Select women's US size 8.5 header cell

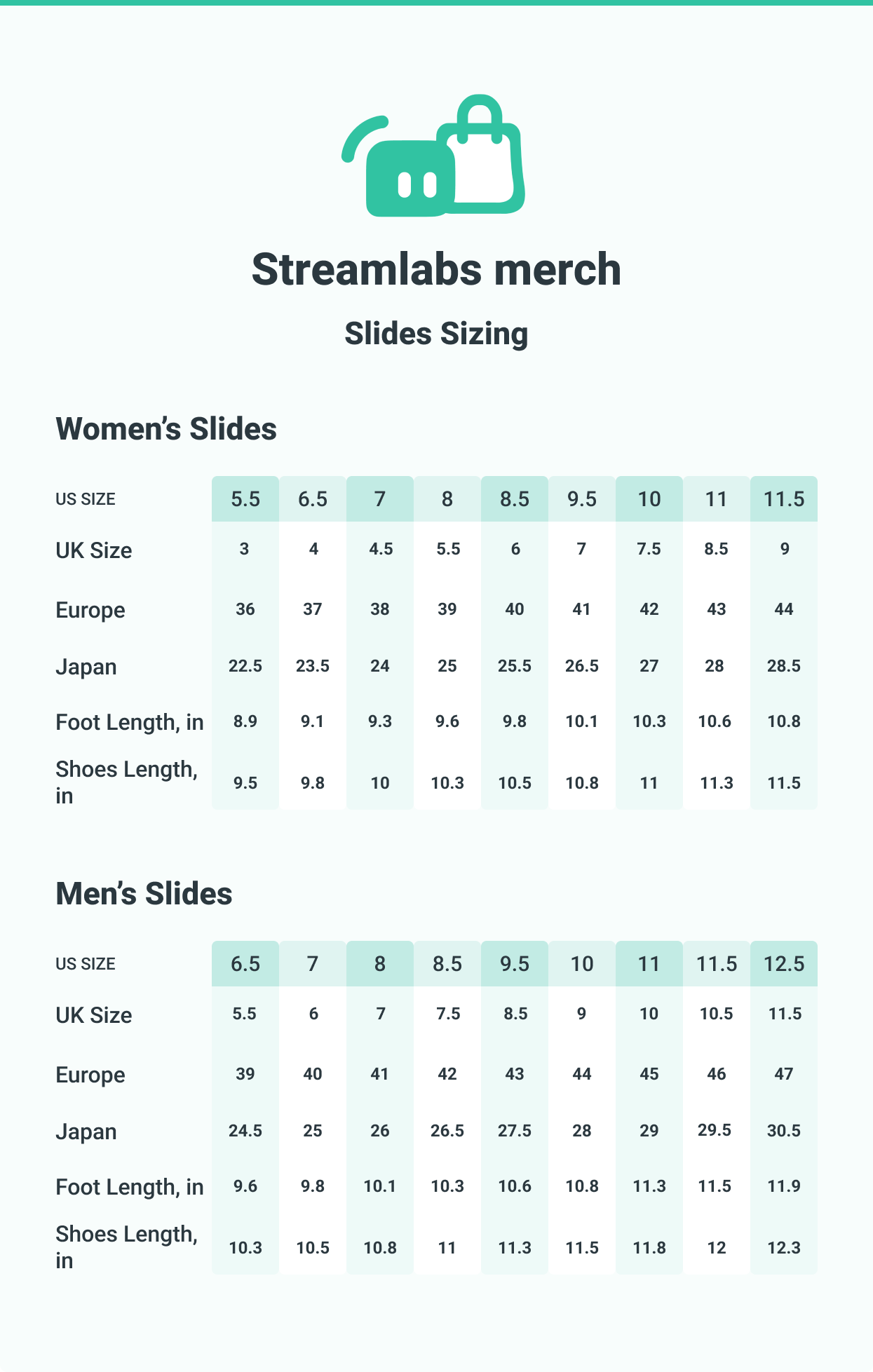[515, 499]
